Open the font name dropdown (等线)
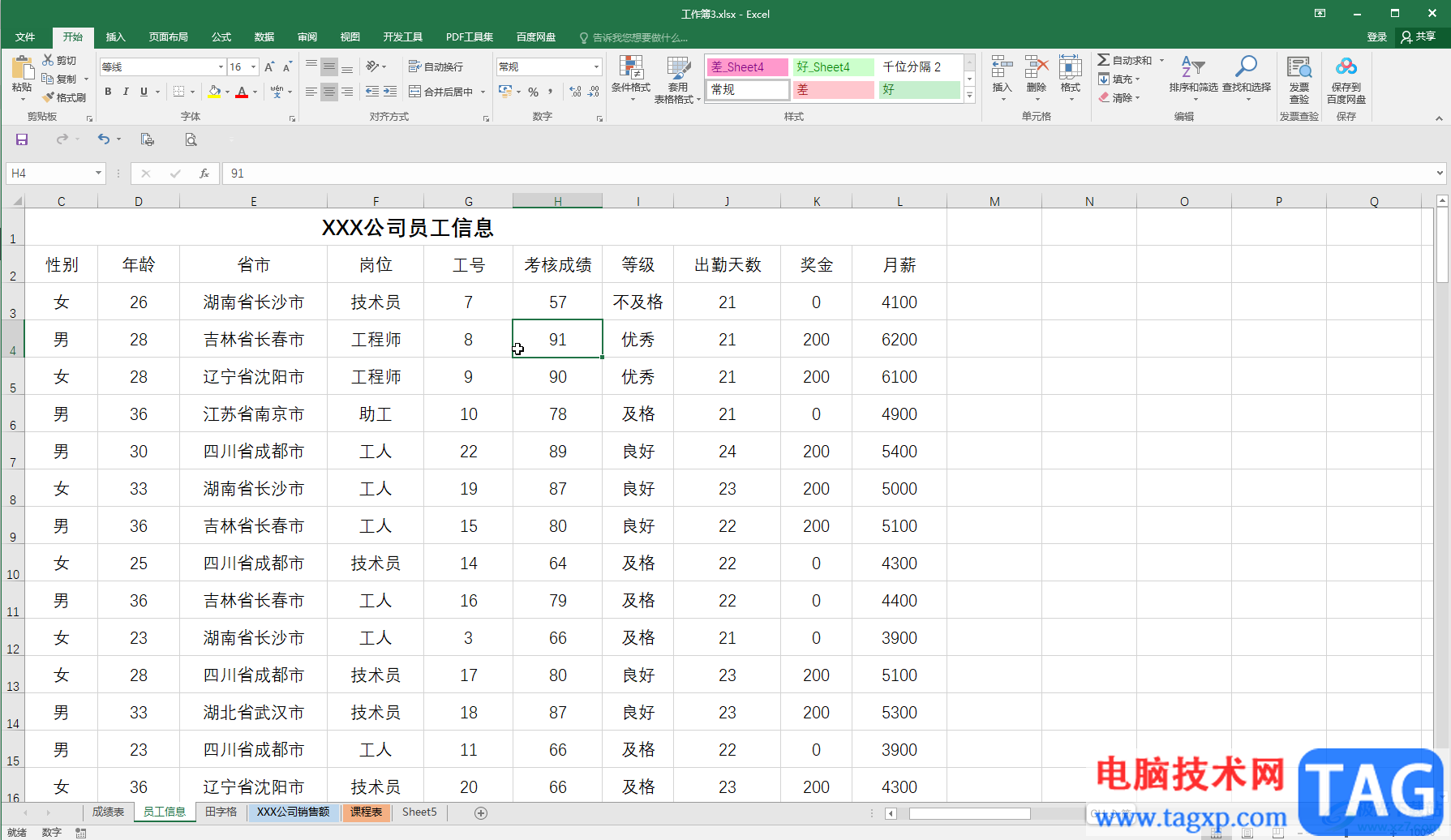 click(x=221, y=66)
